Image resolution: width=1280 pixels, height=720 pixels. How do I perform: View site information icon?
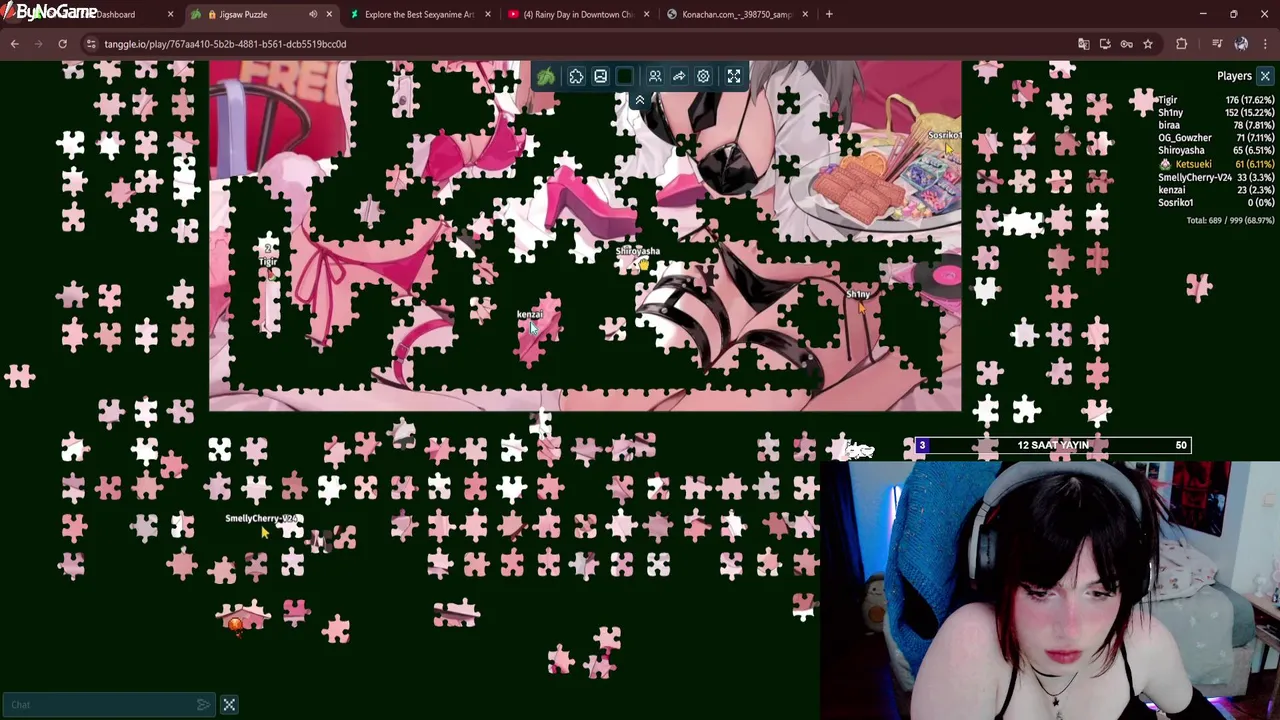pos(91,44)
